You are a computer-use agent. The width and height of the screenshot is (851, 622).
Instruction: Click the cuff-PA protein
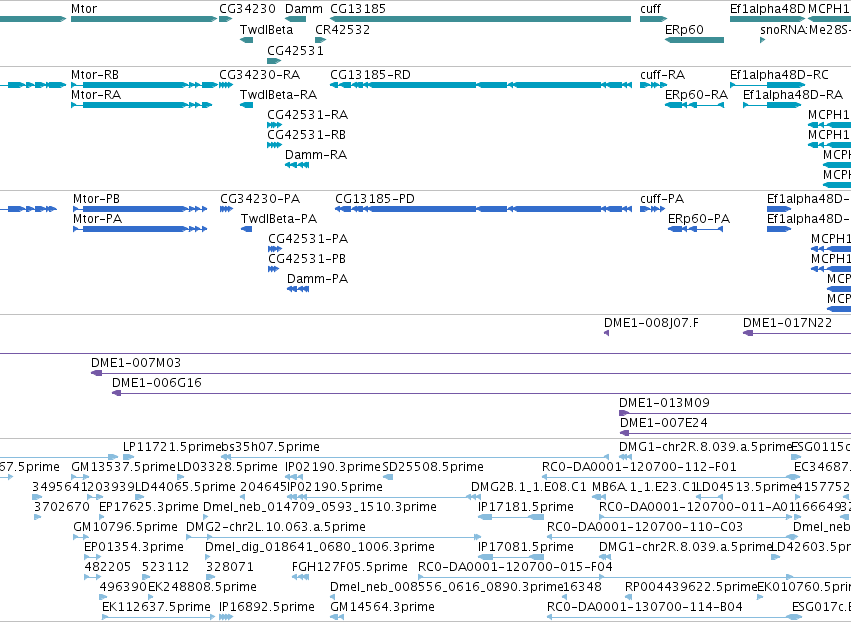click(652, 208)
